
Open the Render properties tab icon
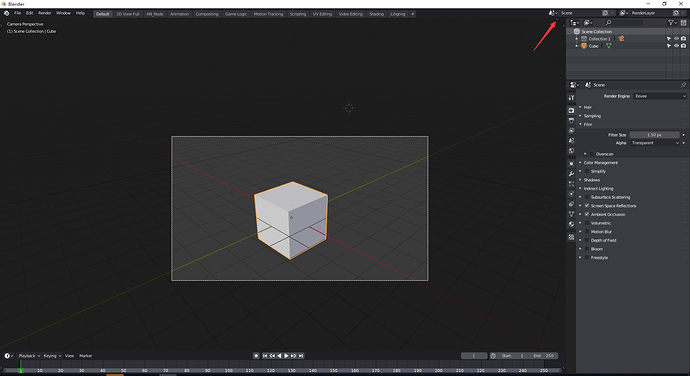click(x=571, y=110)
